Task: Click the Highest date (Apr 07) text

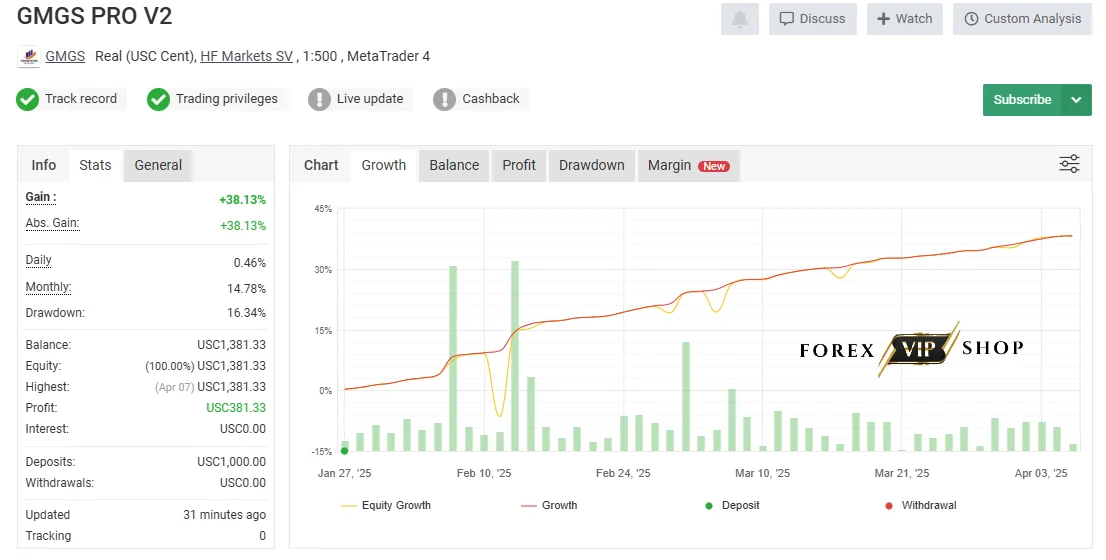Action: [x=174, y=387]
